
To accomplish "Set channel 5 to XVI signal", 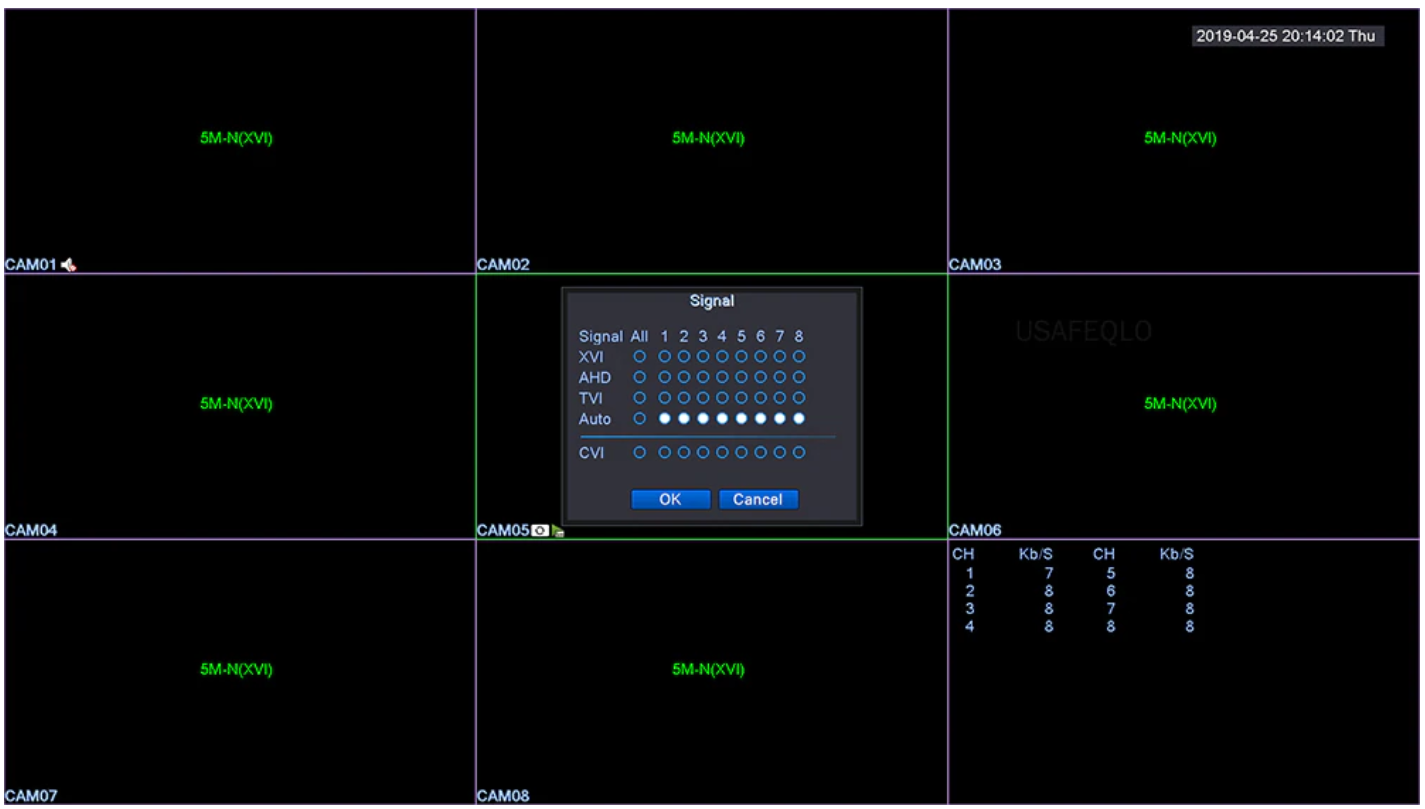I will (741, 356).
